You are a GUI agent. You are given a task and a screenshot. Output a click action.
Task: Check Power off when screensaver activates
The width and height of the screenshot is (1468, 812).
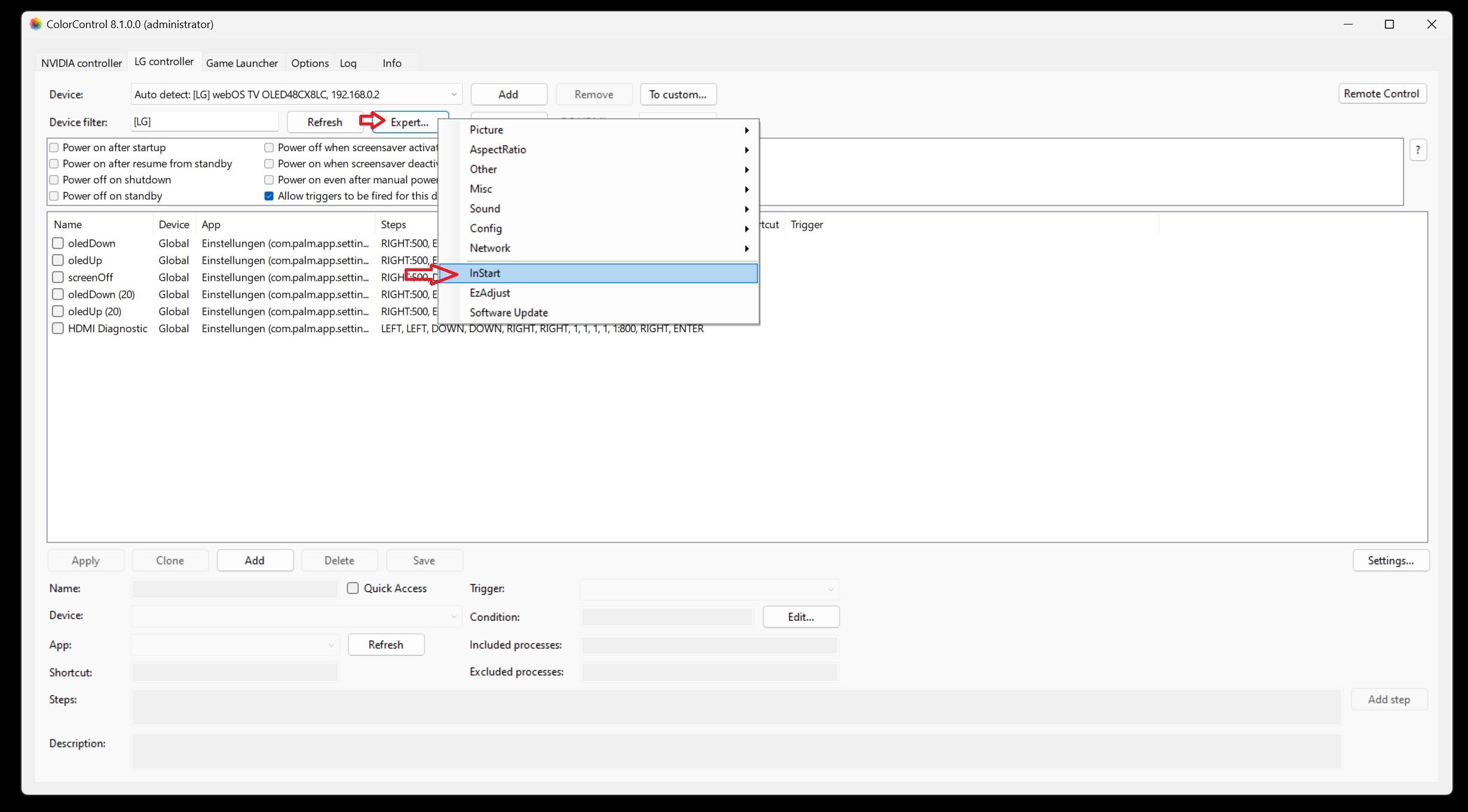(x=269, y=148)
